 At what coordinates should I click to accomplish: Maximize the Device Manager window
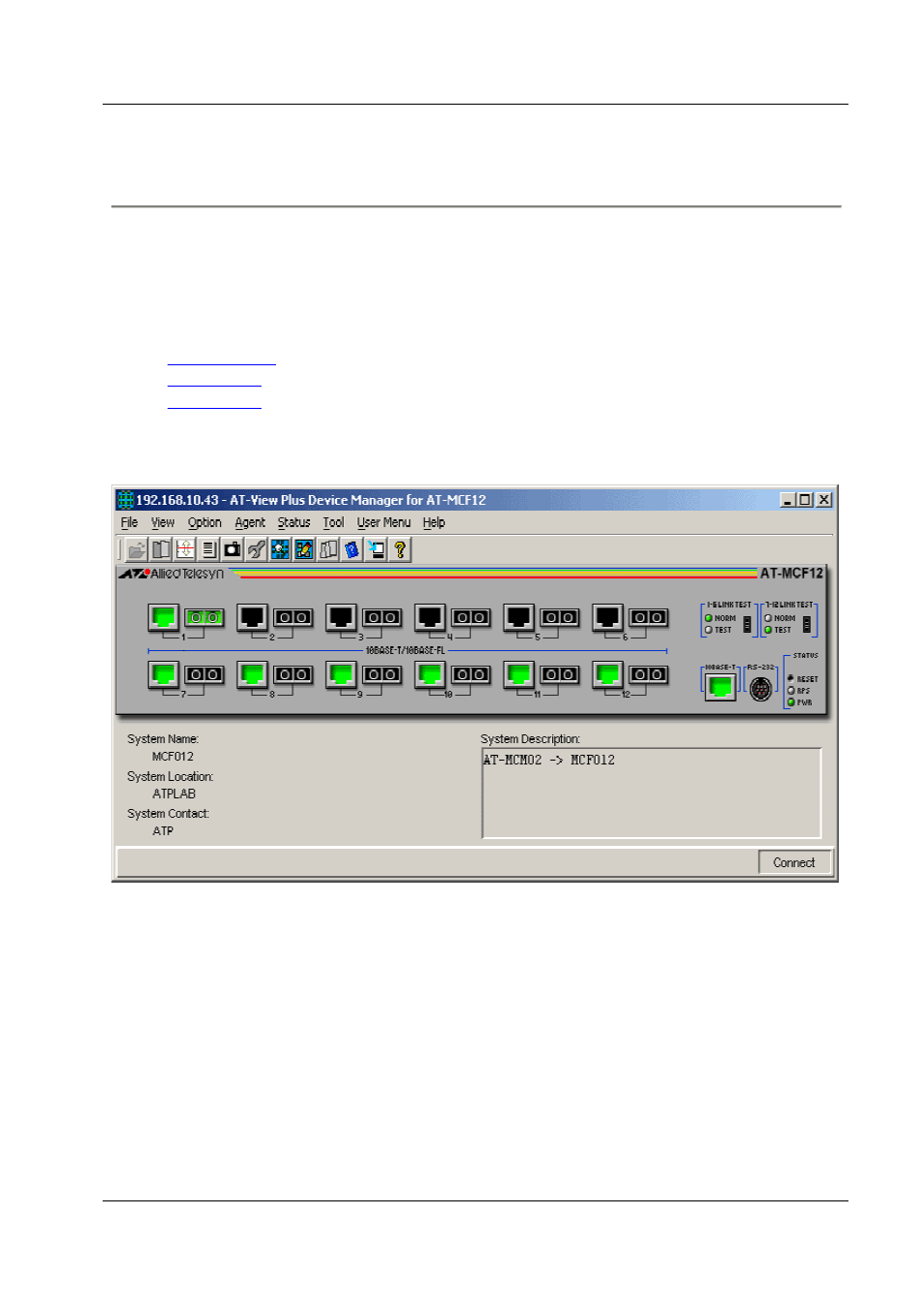point(805,500)
